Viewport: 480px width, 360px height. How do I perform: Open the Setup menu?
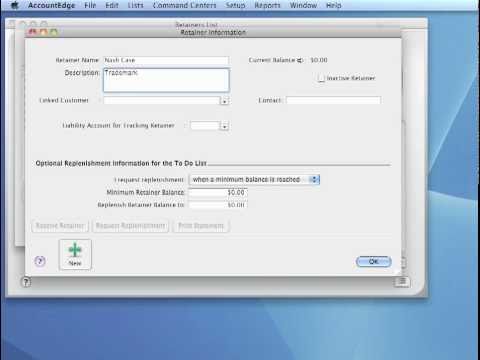pos(235,5)
